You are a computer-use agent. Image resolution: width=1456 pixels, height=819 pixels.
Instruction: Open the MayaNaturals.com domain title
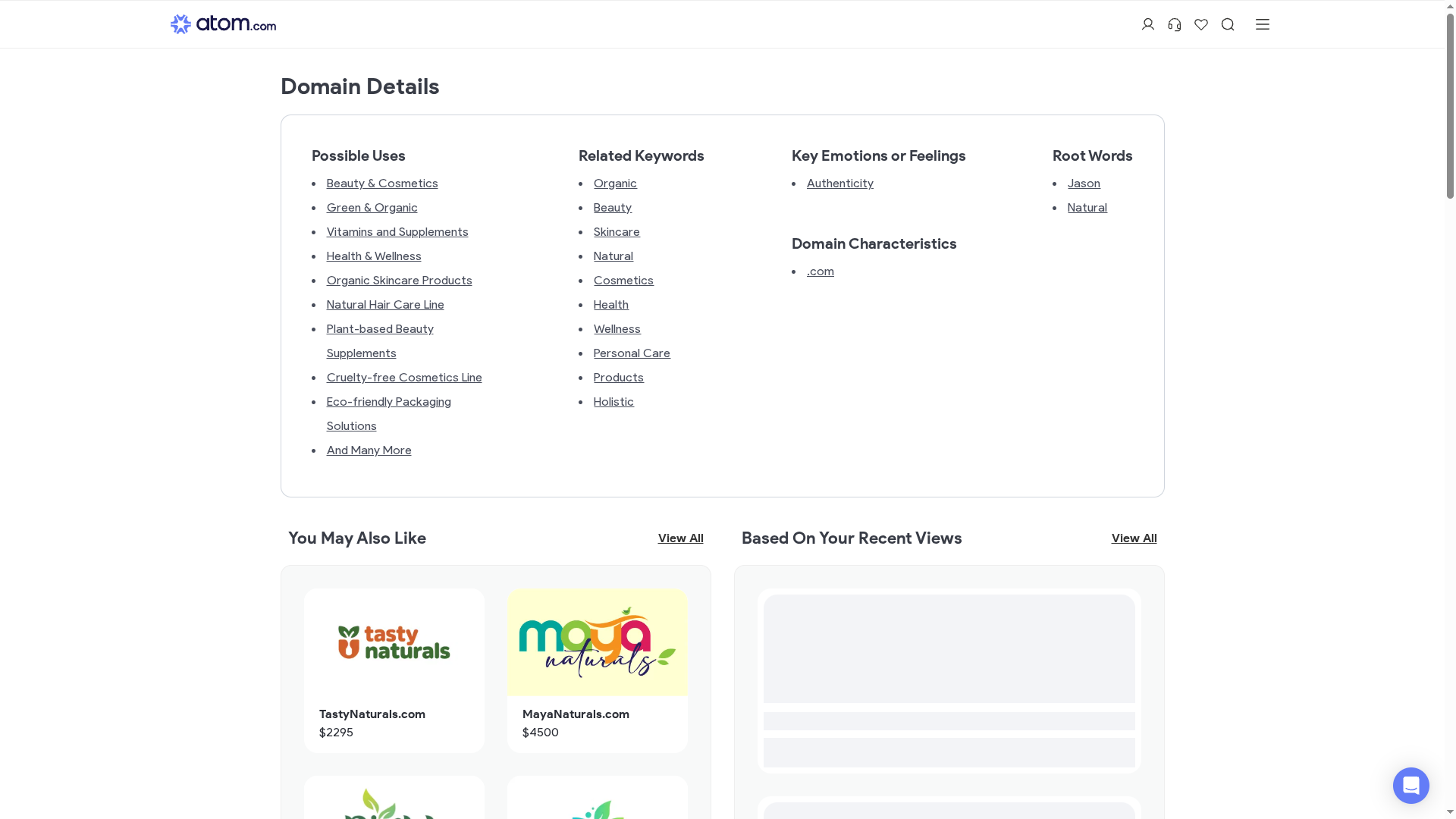(576, 714)
